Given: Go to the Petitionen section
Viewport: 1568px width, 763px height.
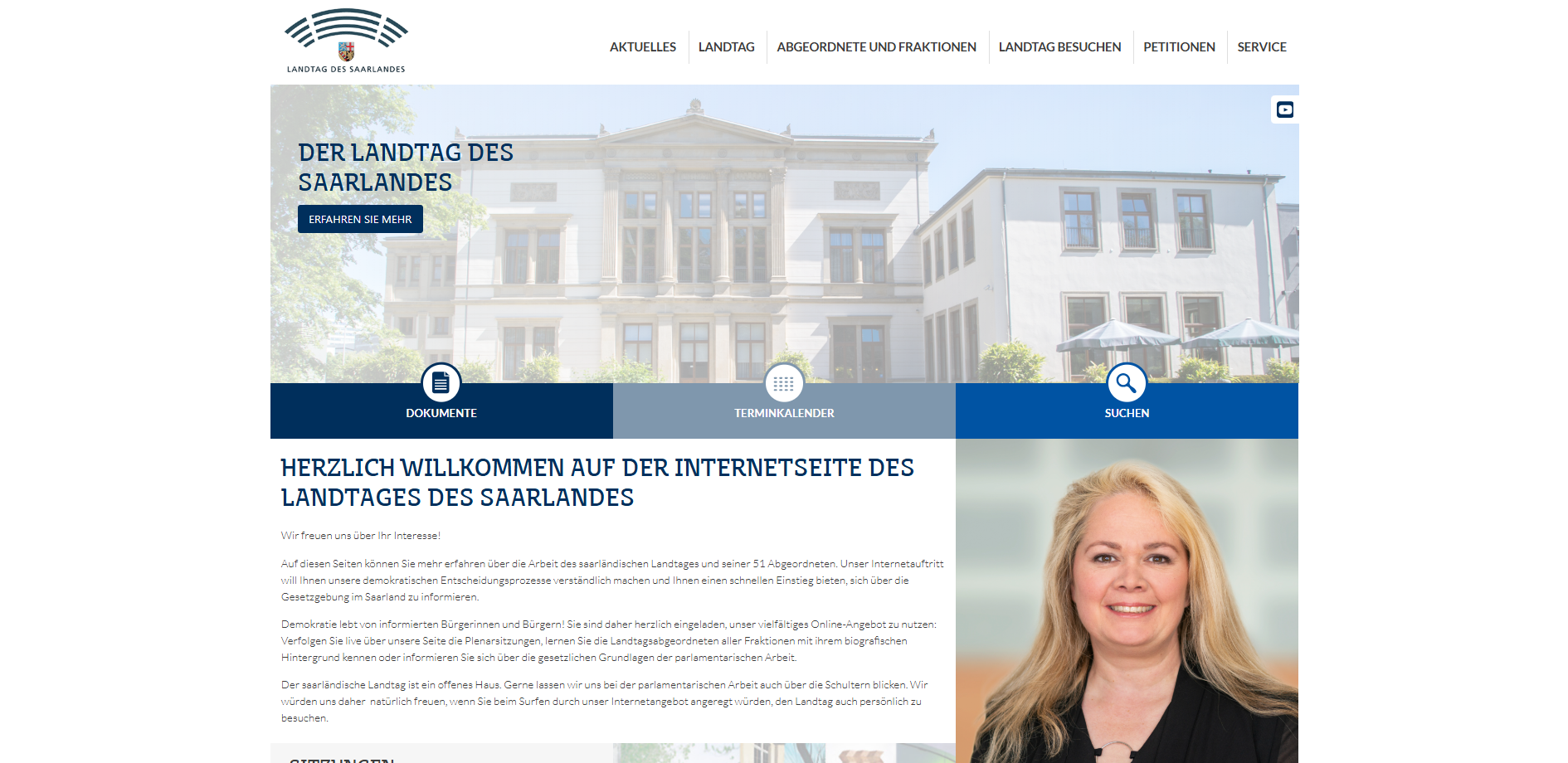Looking at the screenshot, I should click(1178, 47).
